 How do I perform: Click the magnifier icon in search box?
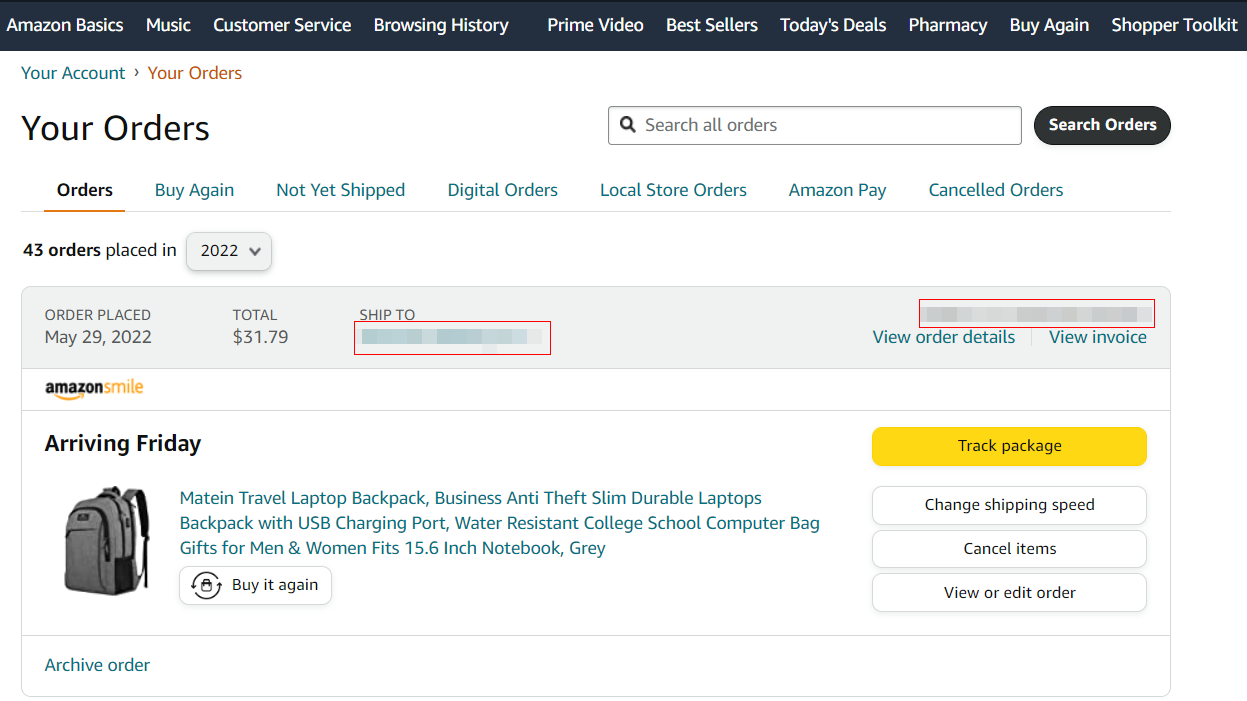pos(628,125)
